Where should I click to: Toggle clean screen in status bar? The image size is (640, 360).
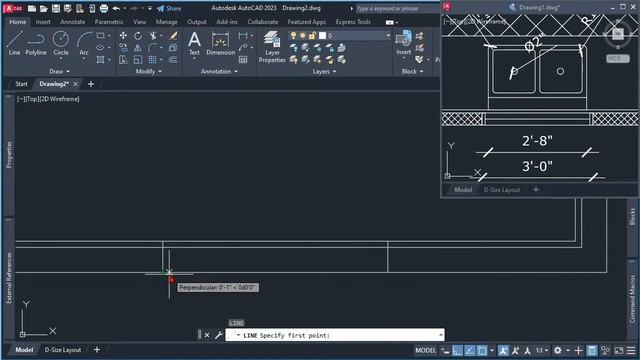(x=619, y=350)
